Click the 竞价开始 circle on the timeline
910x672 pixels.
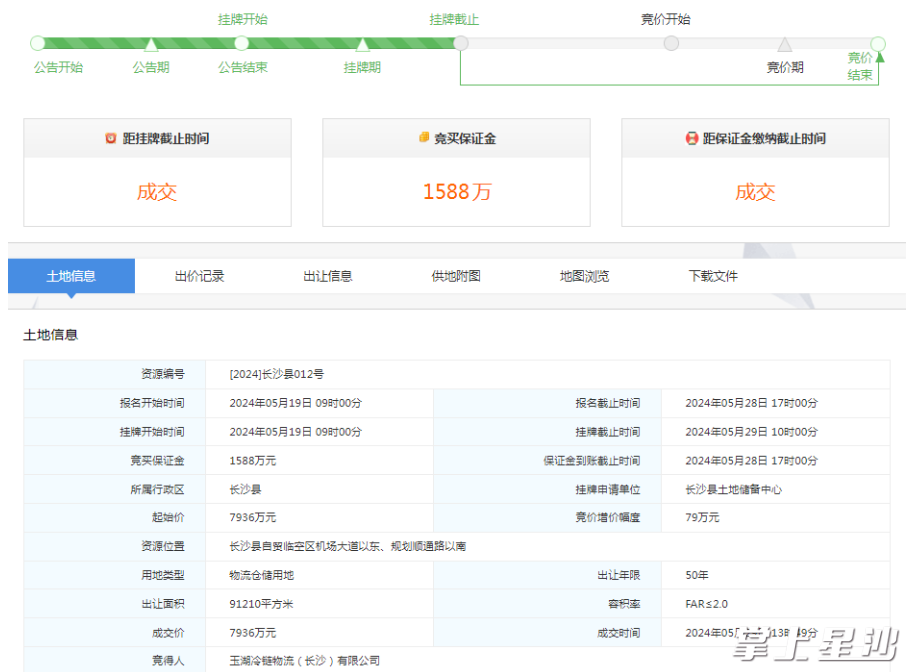click(x=671, y=43)
